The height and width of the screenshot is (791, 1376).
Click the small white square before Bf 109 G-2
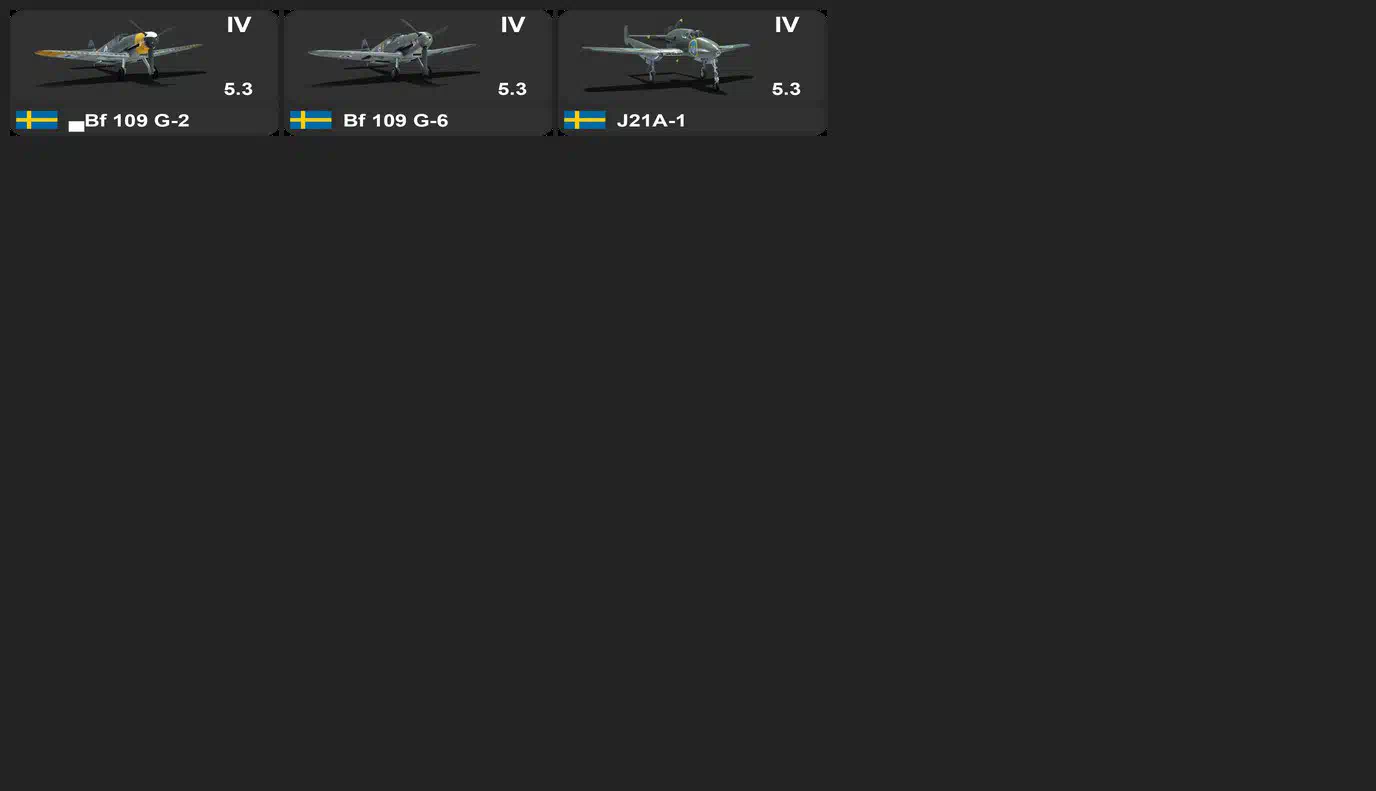[x=76, y=126]
